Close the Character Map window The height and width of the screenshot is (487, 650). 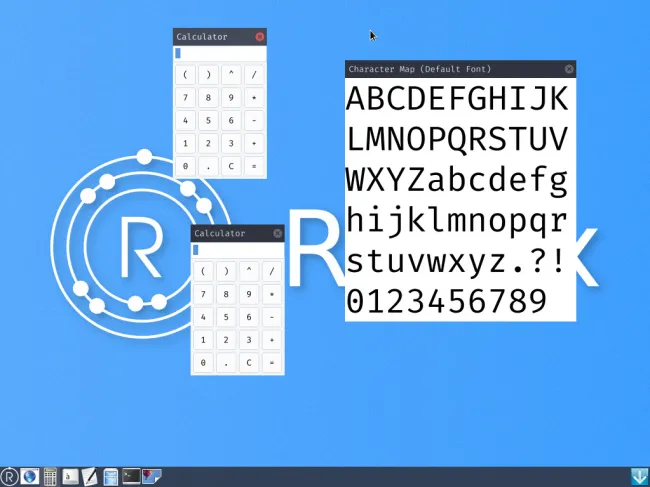[569, 69]
